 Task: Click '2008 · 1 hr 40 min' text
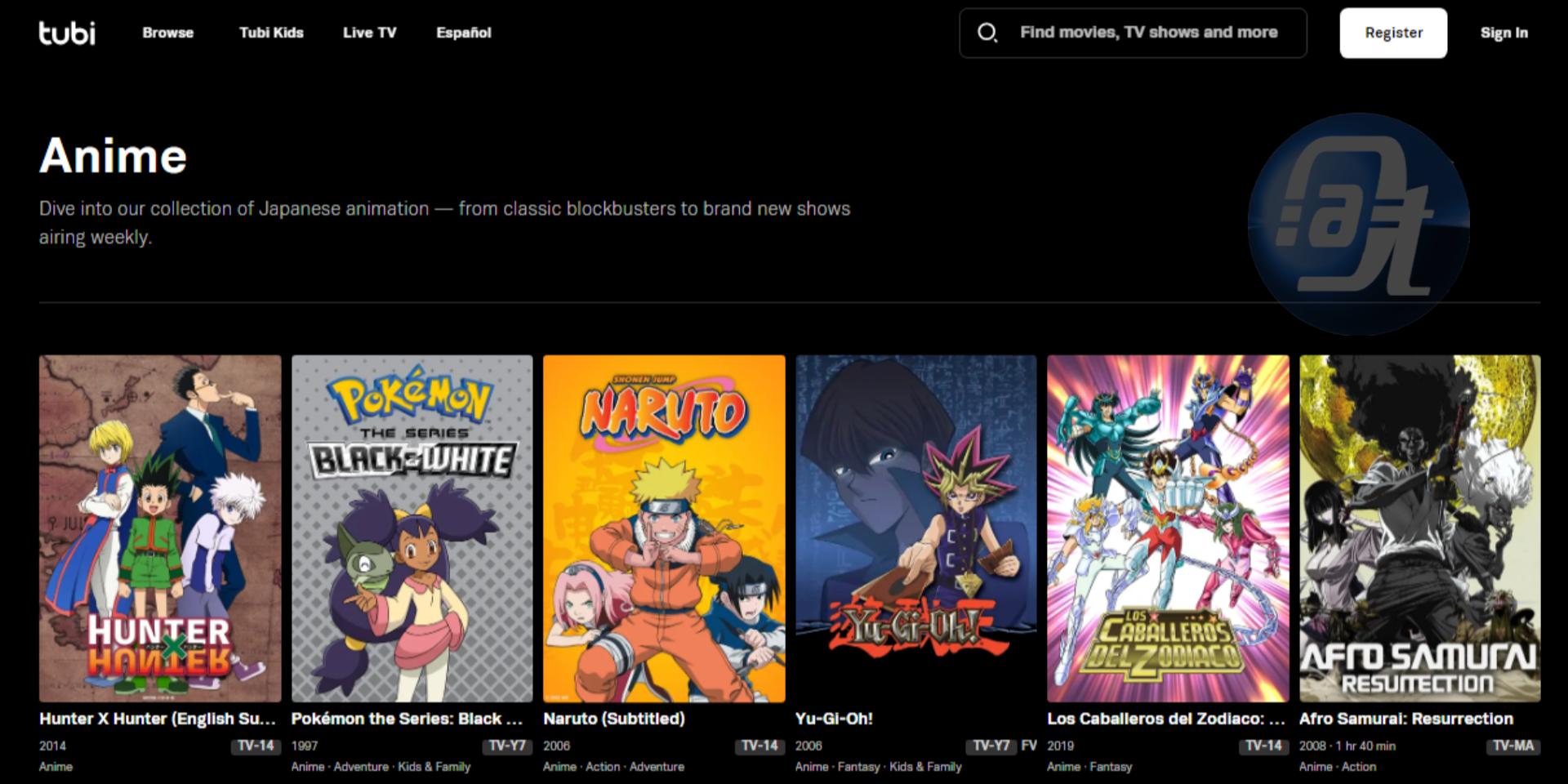click(x=1347, y=746)
